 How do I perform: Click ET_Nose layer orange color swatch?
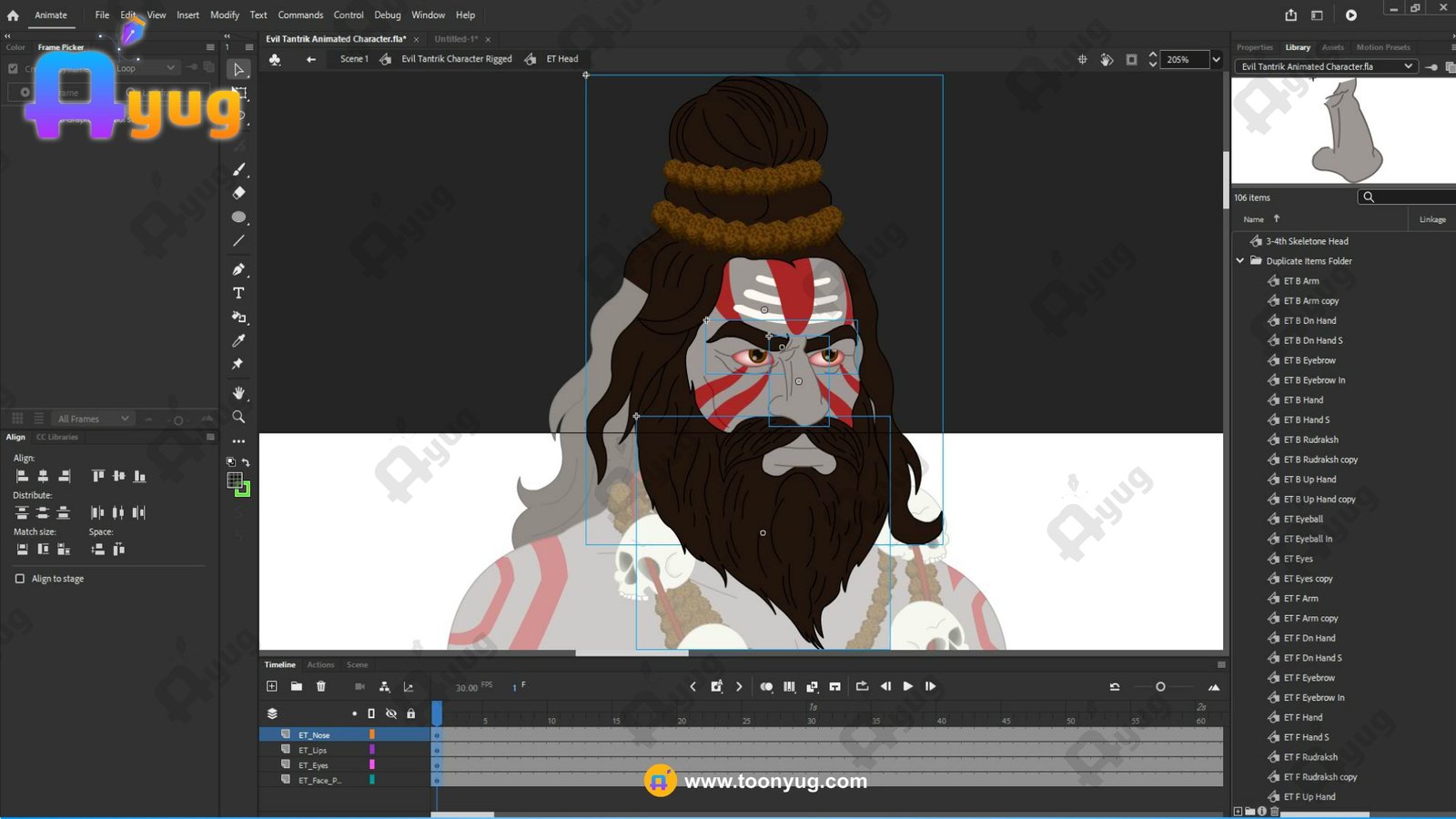pyautogui.click(x=372, y=734)
